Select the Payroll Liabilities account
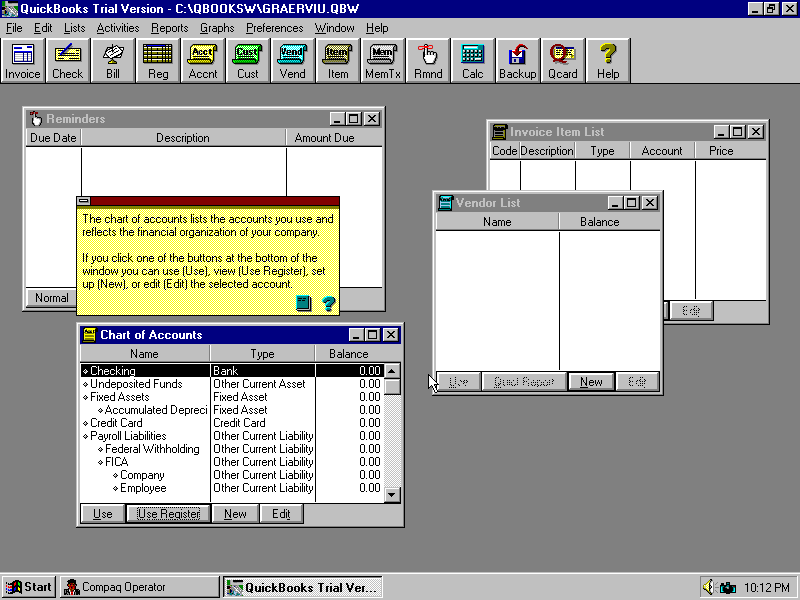Image resolution: width=800 pixels, height=600 pixels. coord(233,436)
